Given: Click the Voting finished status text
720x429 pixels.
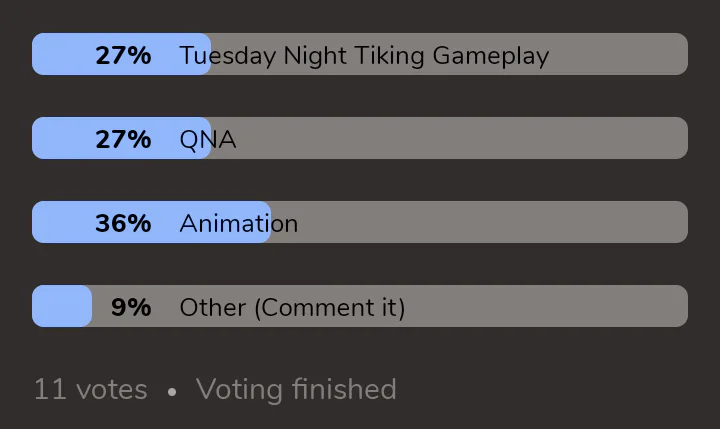Looking at the screenshot, I should tap(296, 389).
